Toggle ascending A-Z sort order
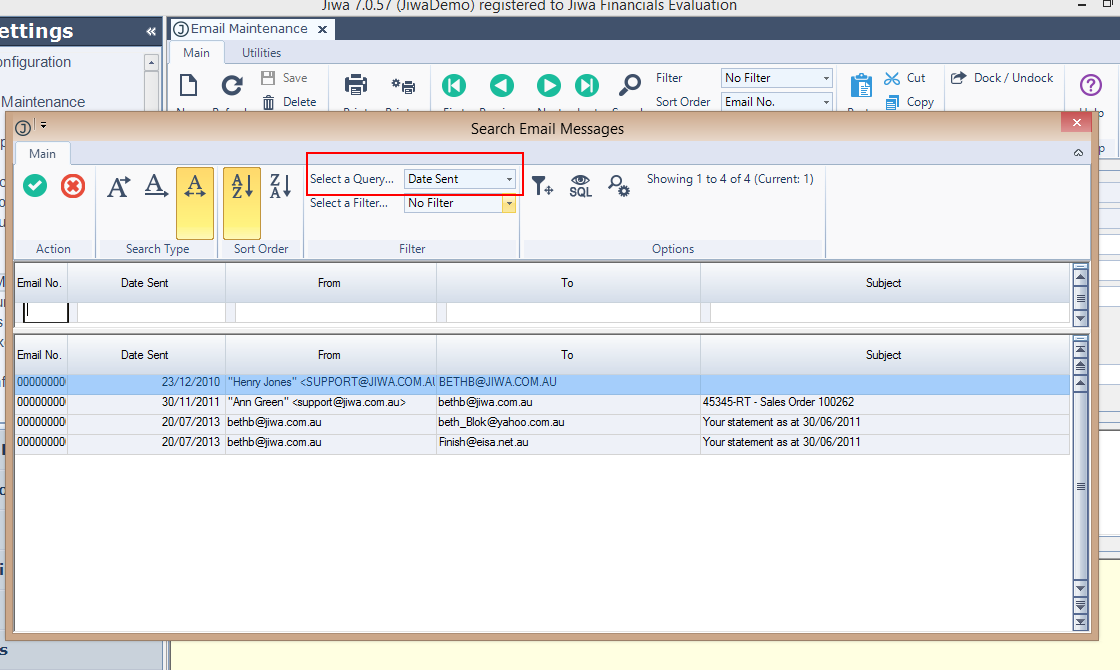 click(242, 186)
